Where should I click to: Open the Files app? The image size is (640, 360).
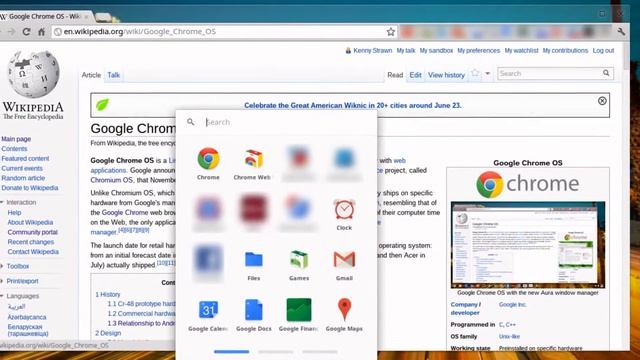click(253, 265)
